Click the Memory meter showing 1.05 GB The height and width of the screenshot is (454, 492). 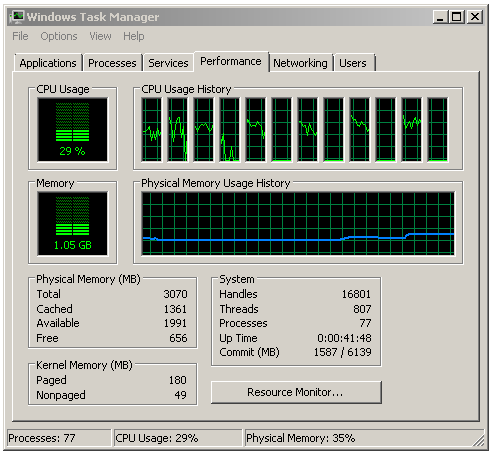[73, 224]
